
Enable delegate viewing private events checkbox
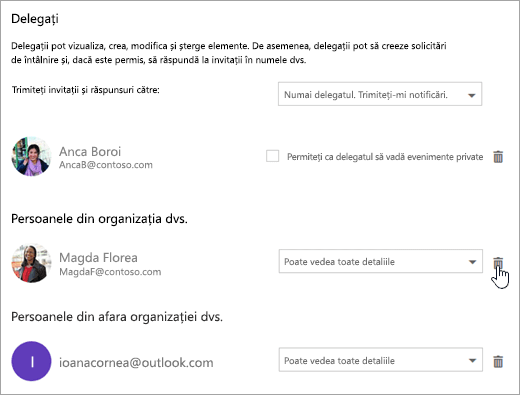click(272, 156)
